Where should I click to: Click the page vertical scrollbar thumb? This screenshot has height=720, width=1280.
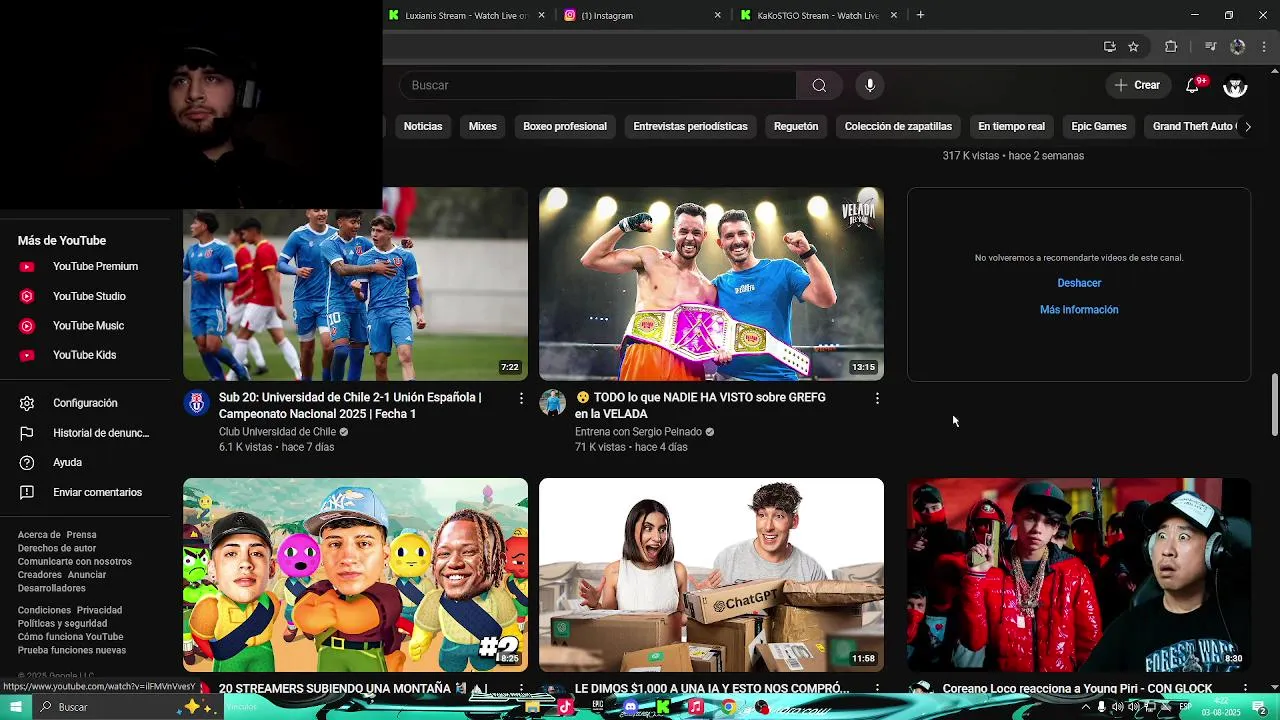1274,405
